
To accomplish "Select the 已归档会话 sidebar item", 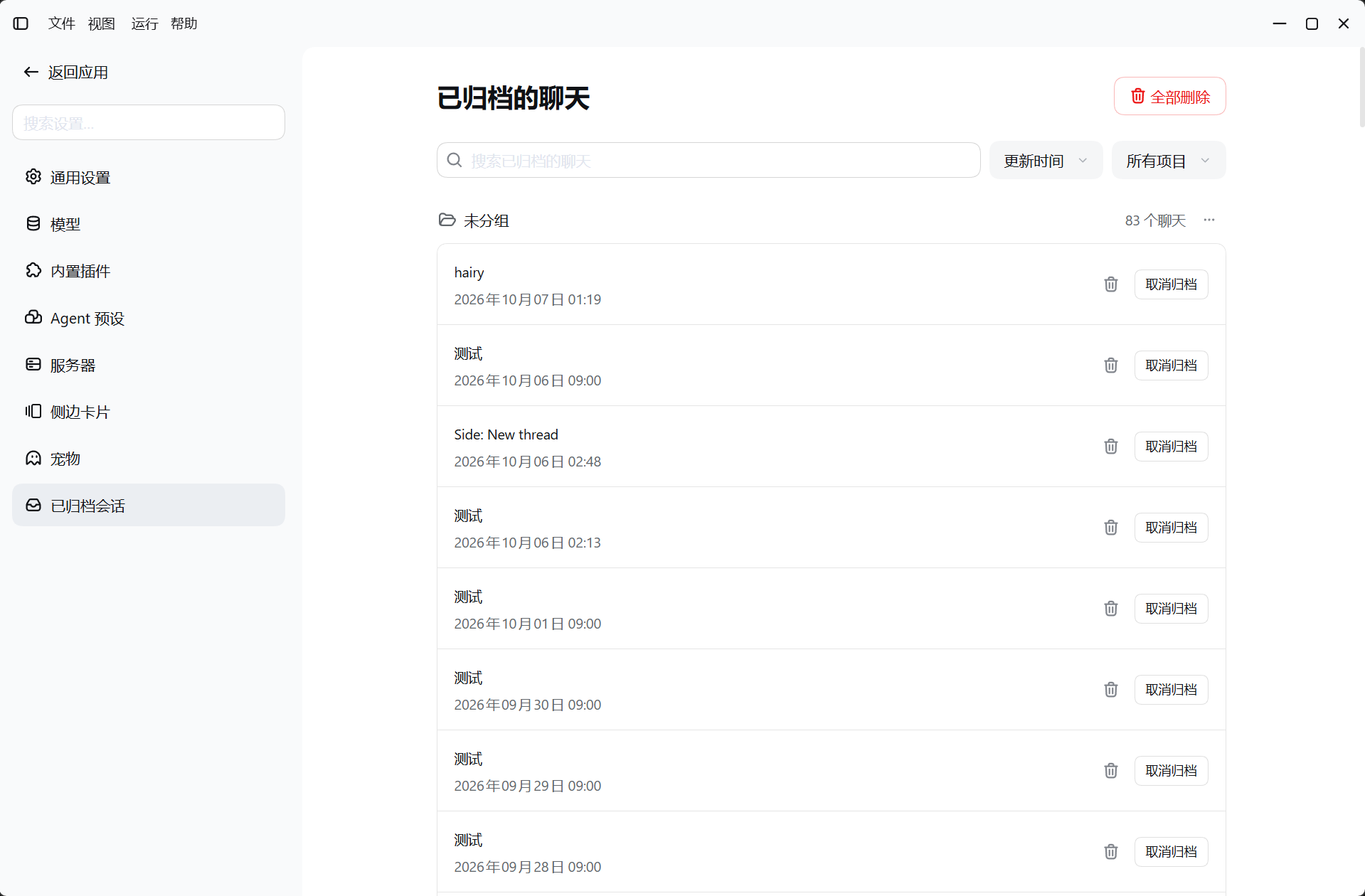I will click(149, 506).
